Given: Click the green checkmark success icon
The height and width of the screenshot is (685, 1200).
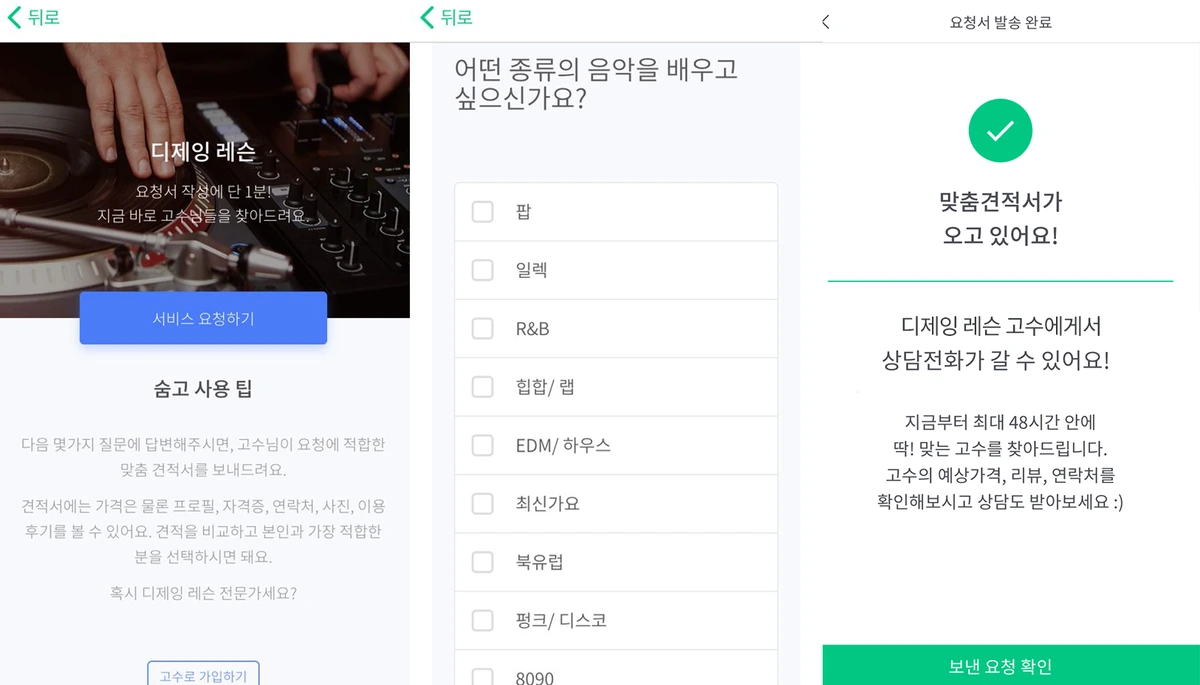Looking at the screenshot, I should pyautogui.click(x=1000, y=130).
